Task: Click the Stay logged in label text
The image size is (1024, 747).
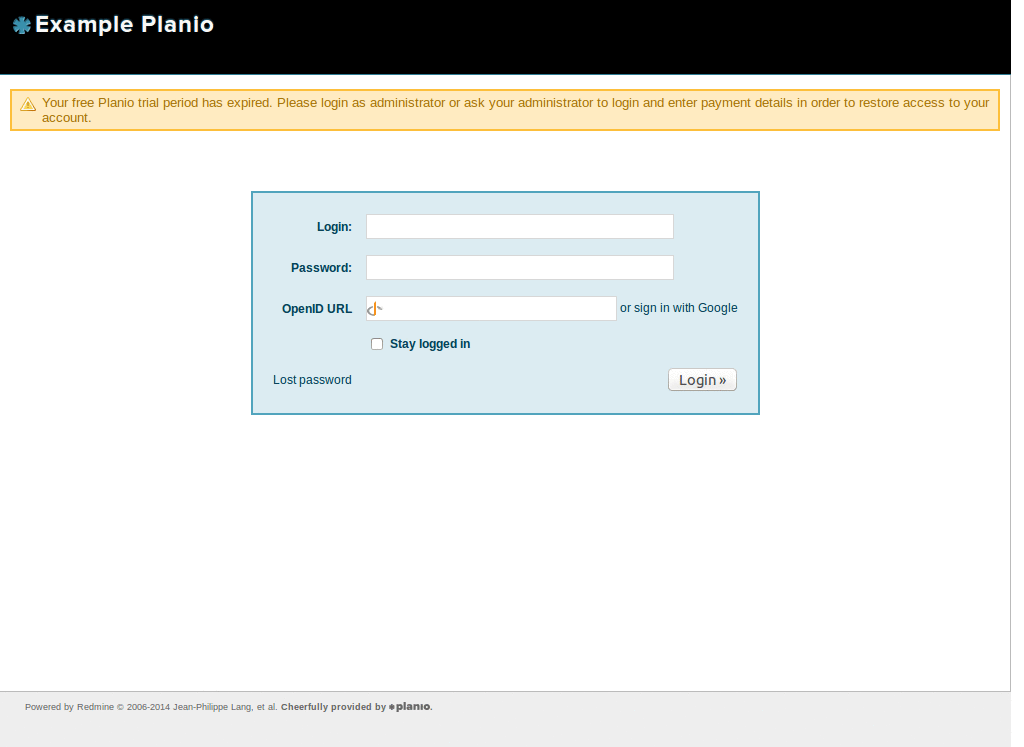Action: [430, 344]
